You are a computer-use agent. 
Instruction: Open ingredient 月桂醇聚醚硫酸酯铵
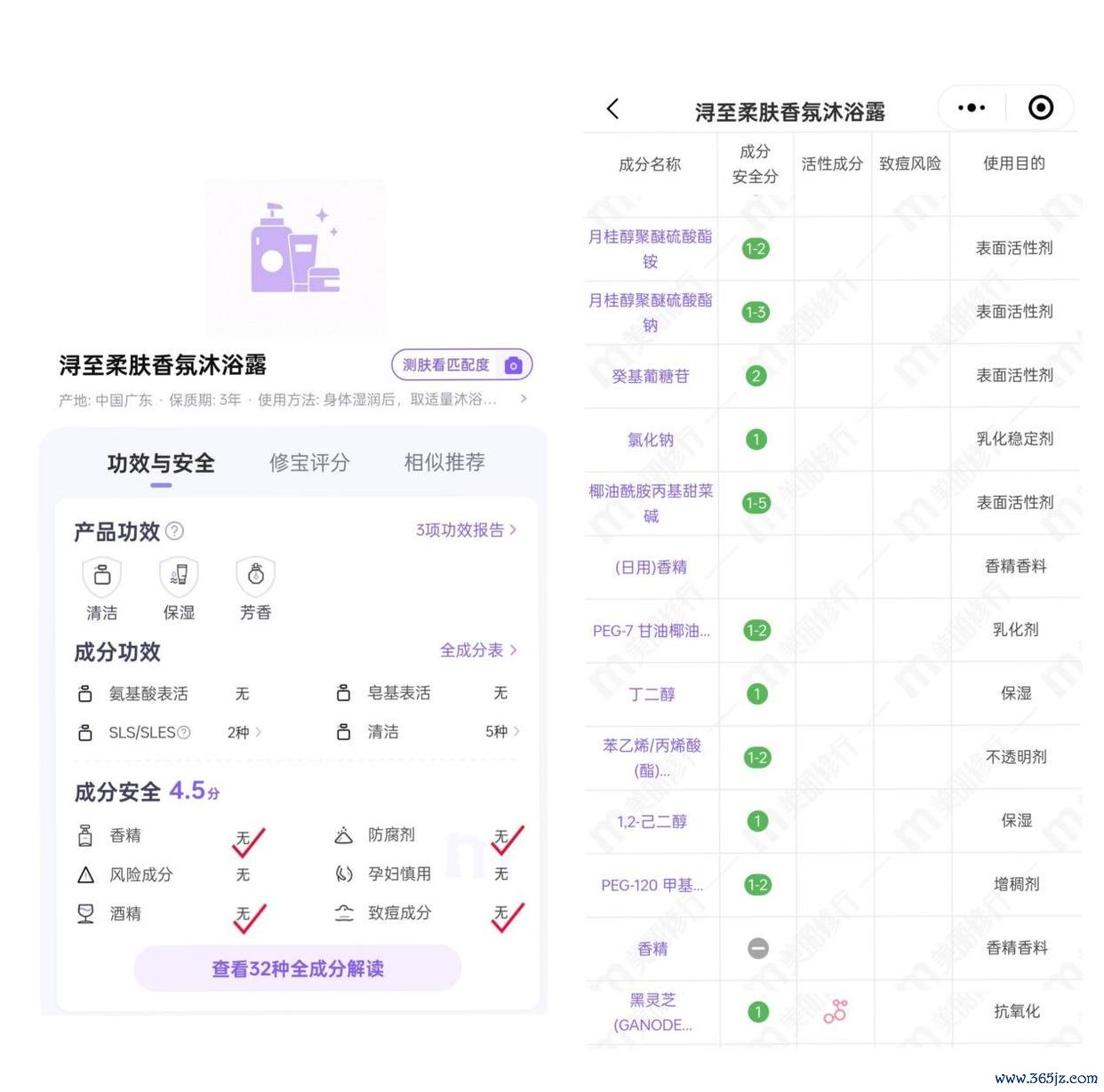click(651, 249)
